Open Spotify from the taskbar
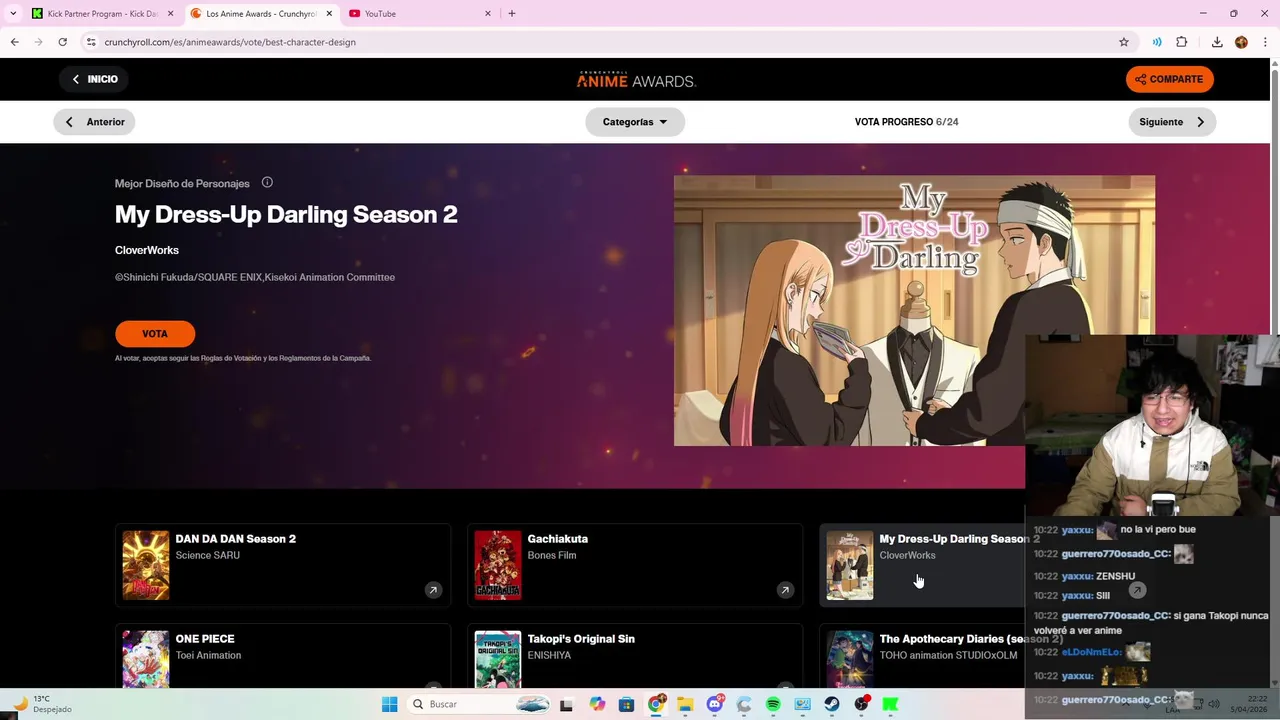The height and width of the screenshot is (720, 1280). [773, 704]
